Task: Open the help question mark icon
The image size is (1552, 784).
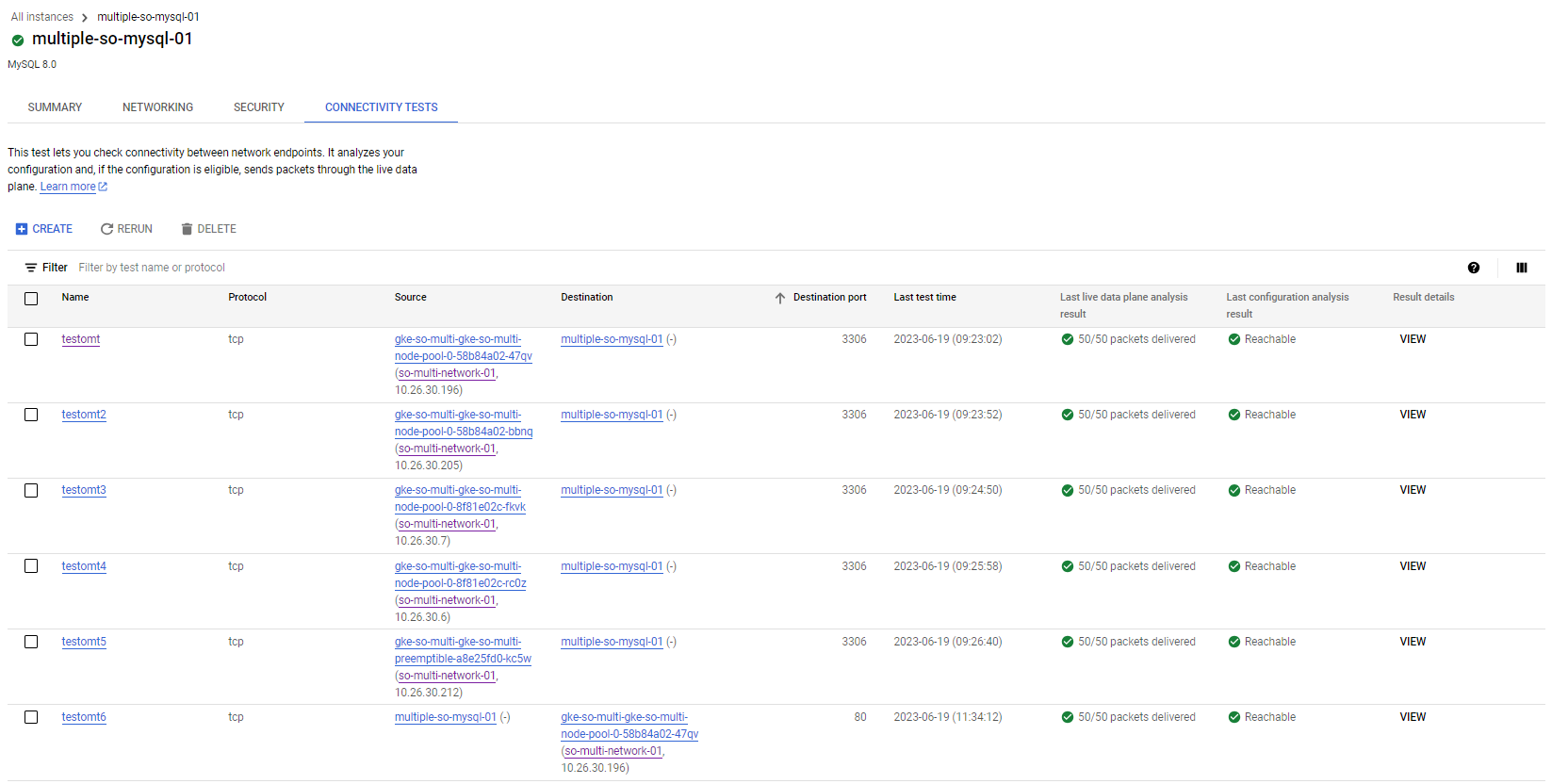Action: (x=1474, y=268)
